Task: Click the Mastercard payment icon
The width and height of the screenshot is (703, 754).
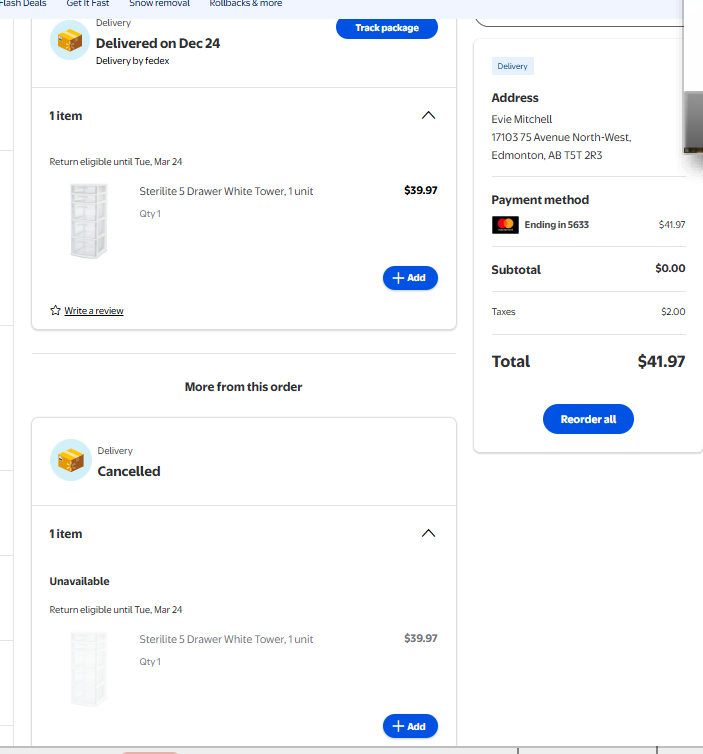Action: [505, 225]
